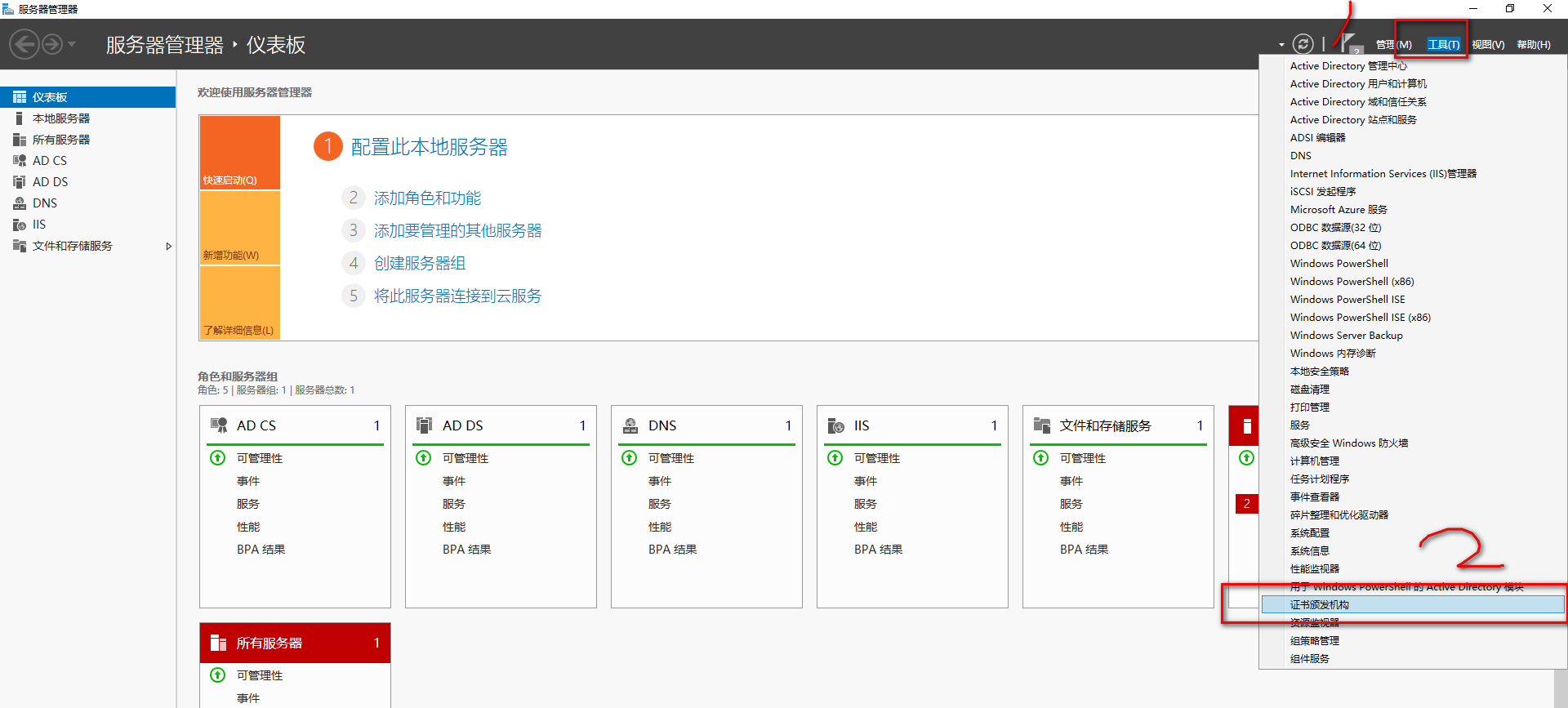Click the DNS sidebar icon
The height and width of the screenshot is (708, 1568).
[20, 203]
